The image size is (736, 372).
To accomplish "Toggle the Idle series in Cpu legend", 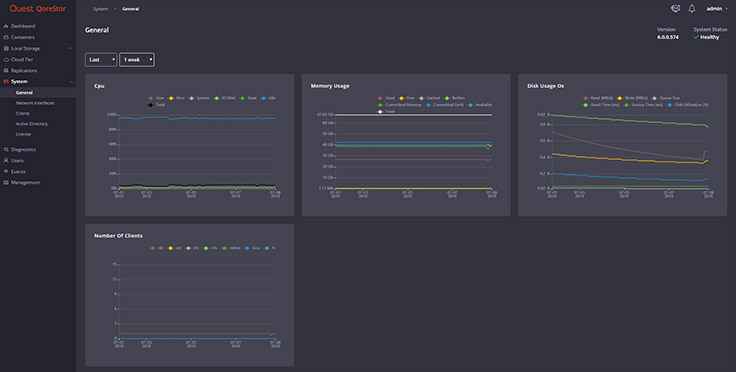I will [268, 98].
